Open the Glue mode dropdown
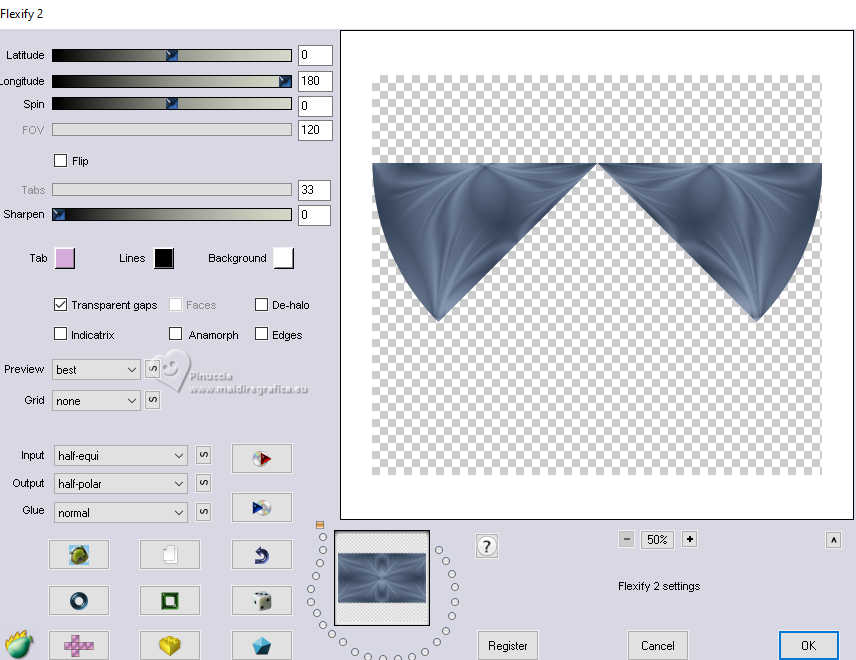The image size is (856, 660). (x=121, y=513)
